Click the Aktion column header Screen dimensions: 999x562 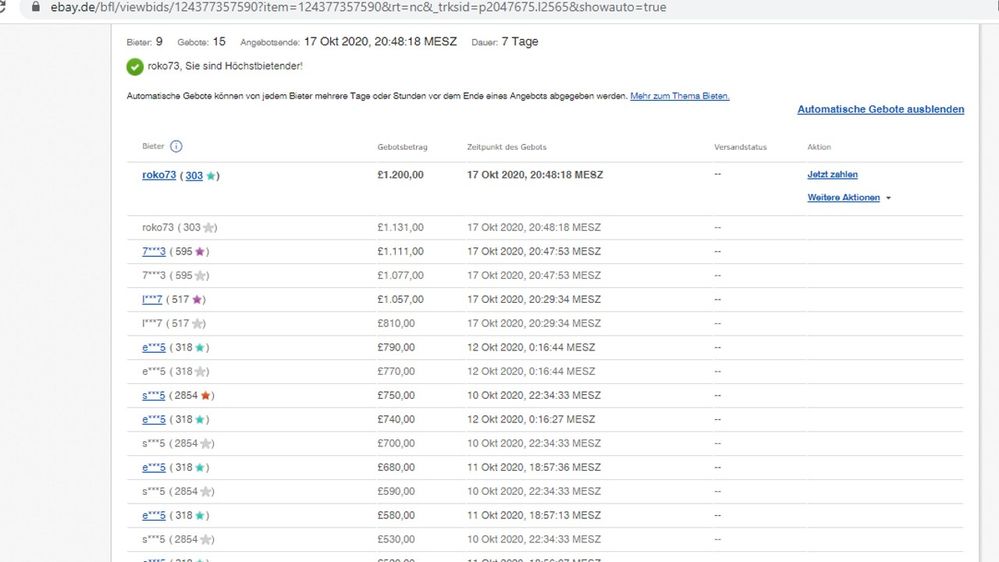tap(819, 147)
